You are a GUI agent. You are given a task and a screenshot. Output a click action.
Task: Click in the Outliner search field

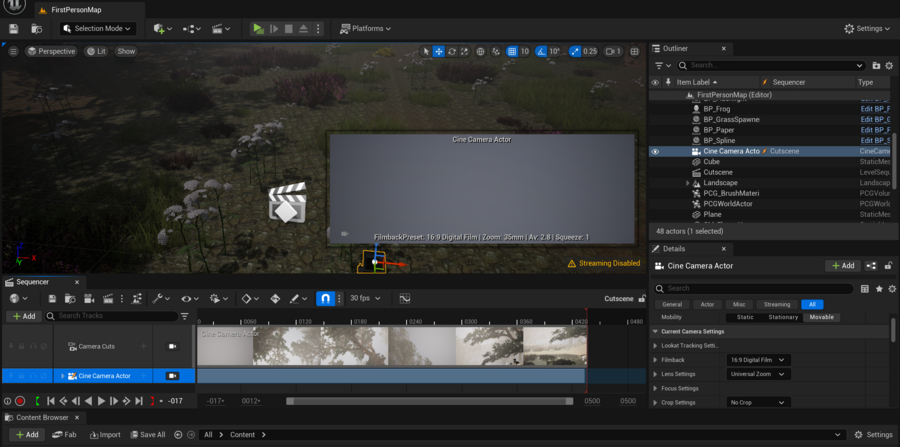coord(772,65)
